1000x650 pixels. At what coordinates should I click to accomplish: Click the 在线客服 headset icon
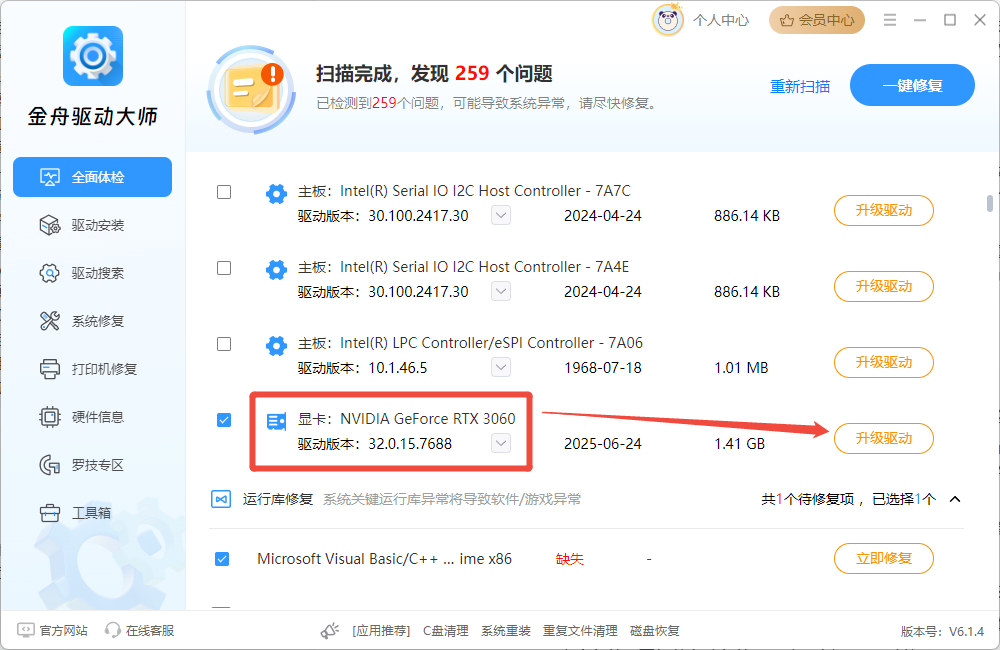(113, 631)
